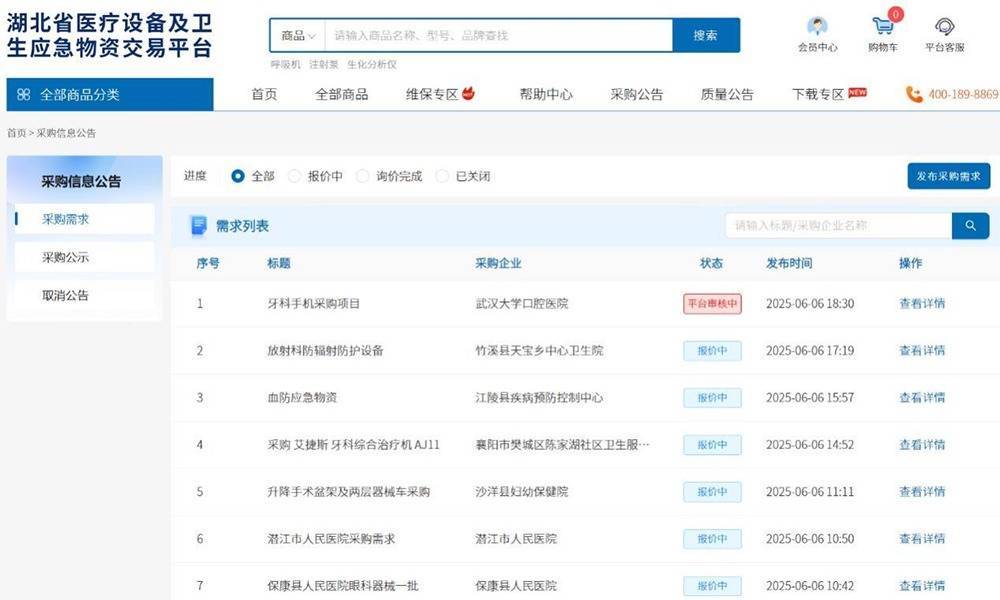Click company 竹溪县天宝乡中心卫生院

539,351
